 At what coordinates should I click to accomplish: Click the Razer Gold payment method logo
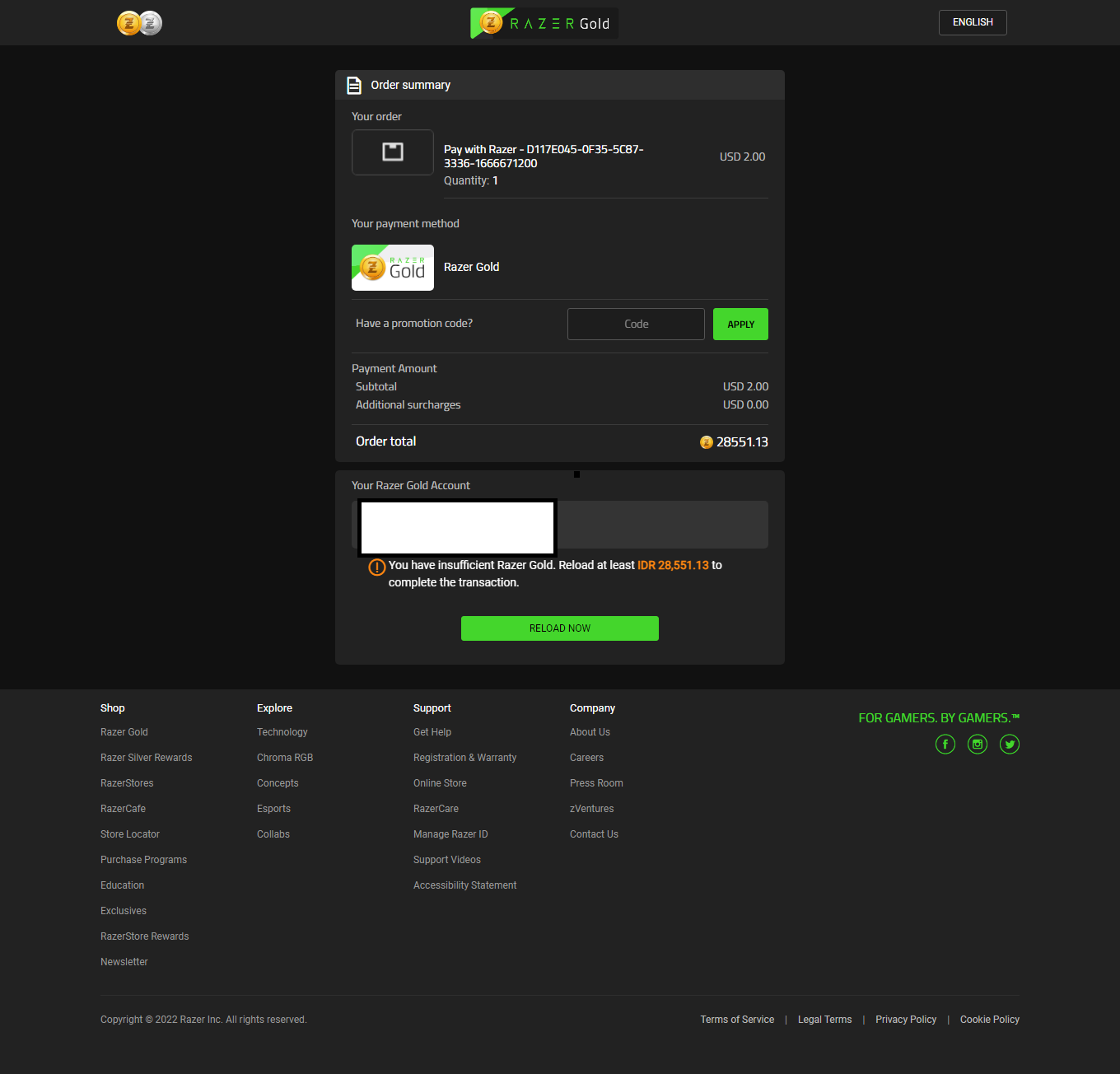point(393,268)
